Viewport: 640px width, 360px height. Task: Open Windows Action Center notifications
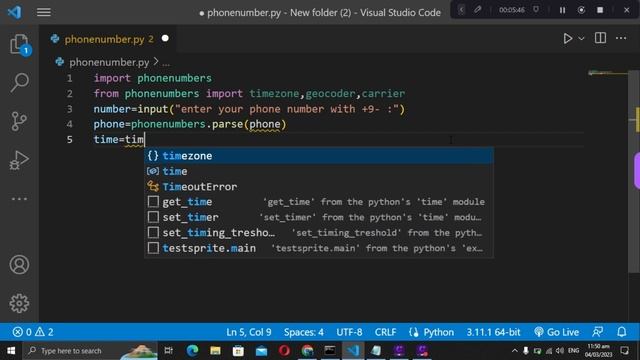click(624, 351)
